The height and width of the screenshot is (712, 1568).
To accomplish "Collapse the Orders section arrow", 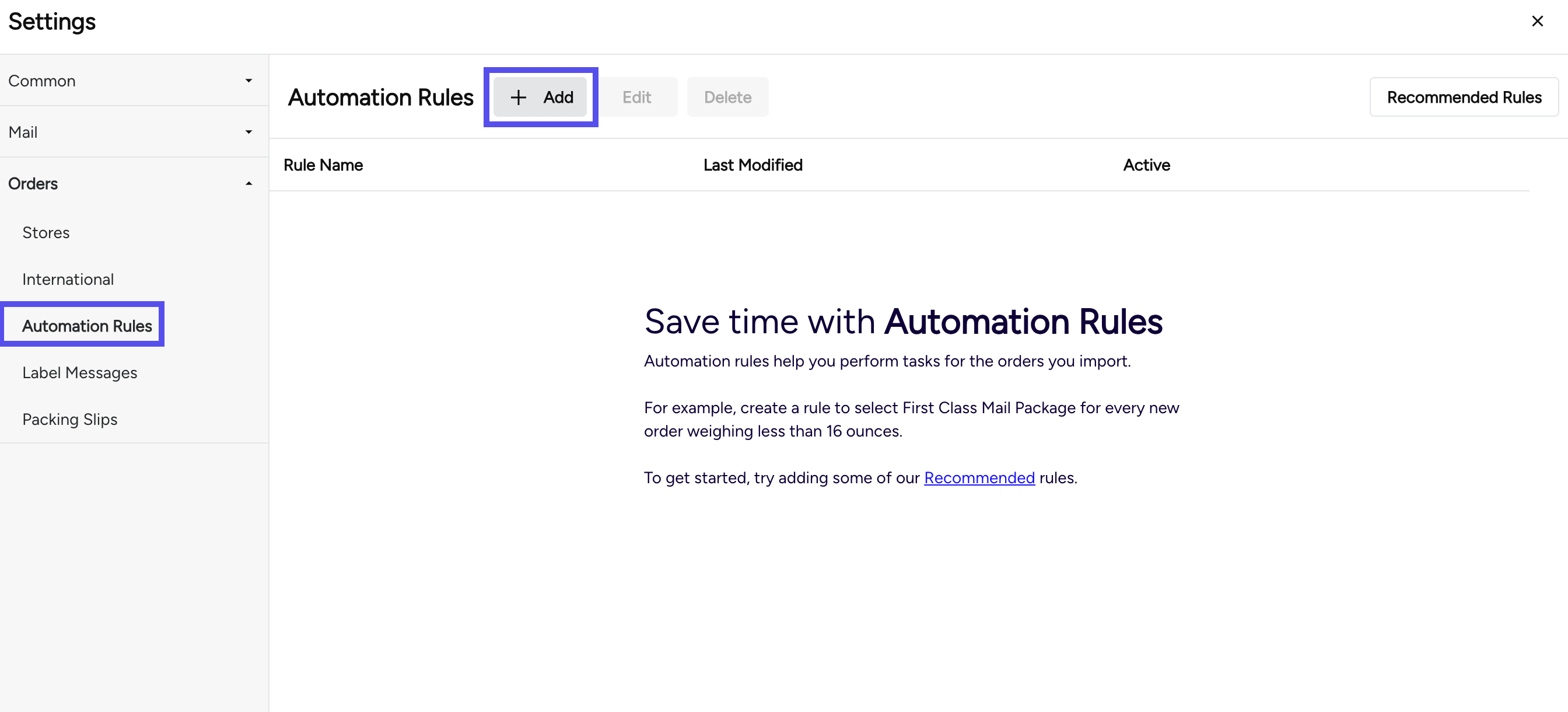I will pyautogui.click(x=249, y=183).
